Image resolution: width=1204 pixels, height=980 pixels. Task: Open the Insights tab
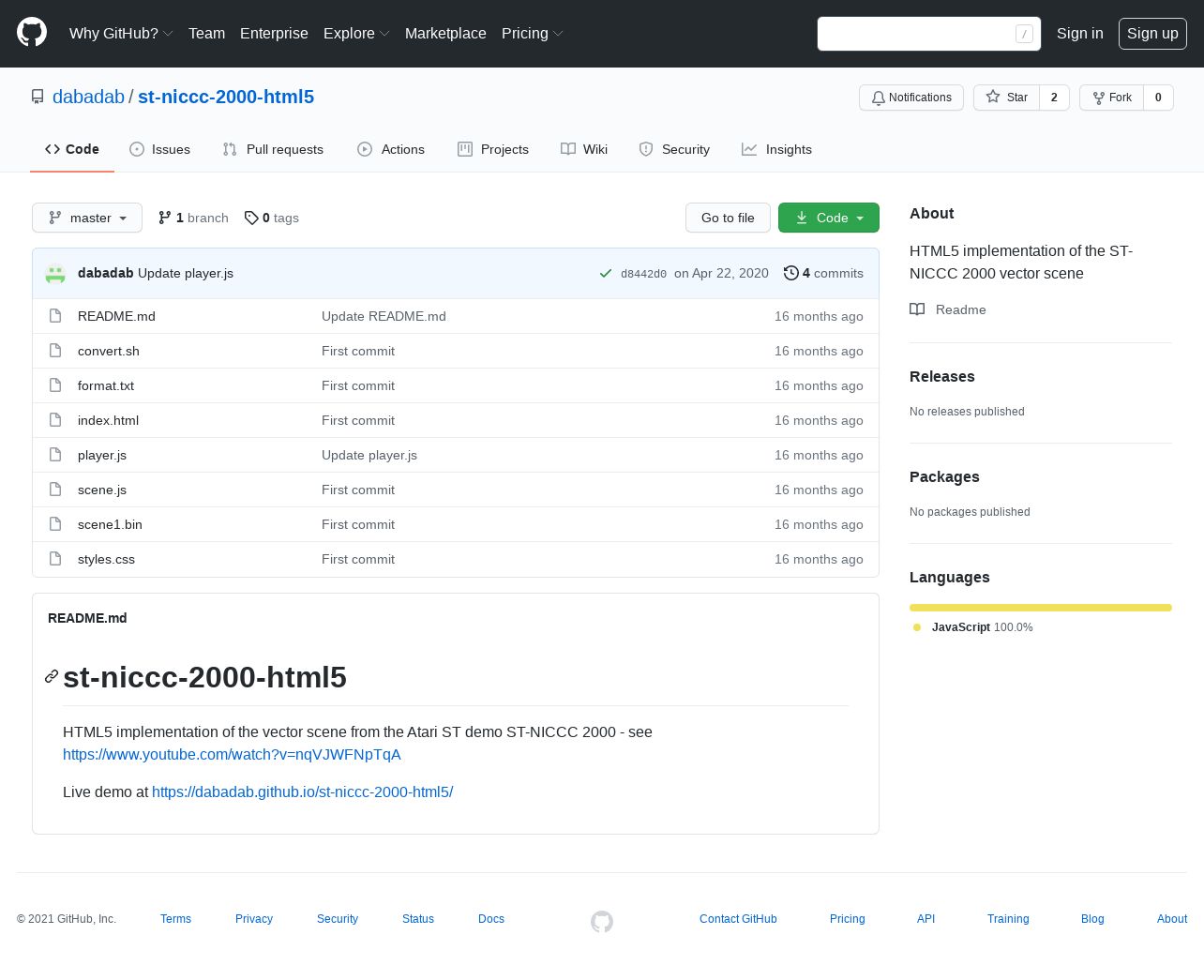pyautogui.click(x=777, y=149)
